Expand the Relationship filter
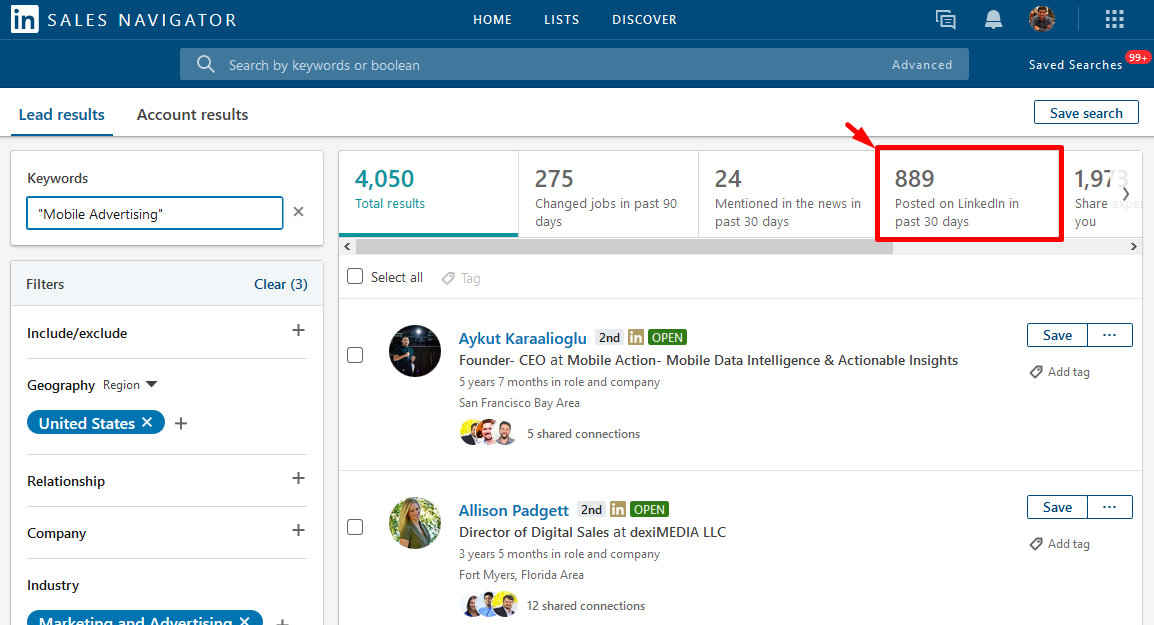The image size is (1154, 625). pyautogui.click(x=298, y=479)
